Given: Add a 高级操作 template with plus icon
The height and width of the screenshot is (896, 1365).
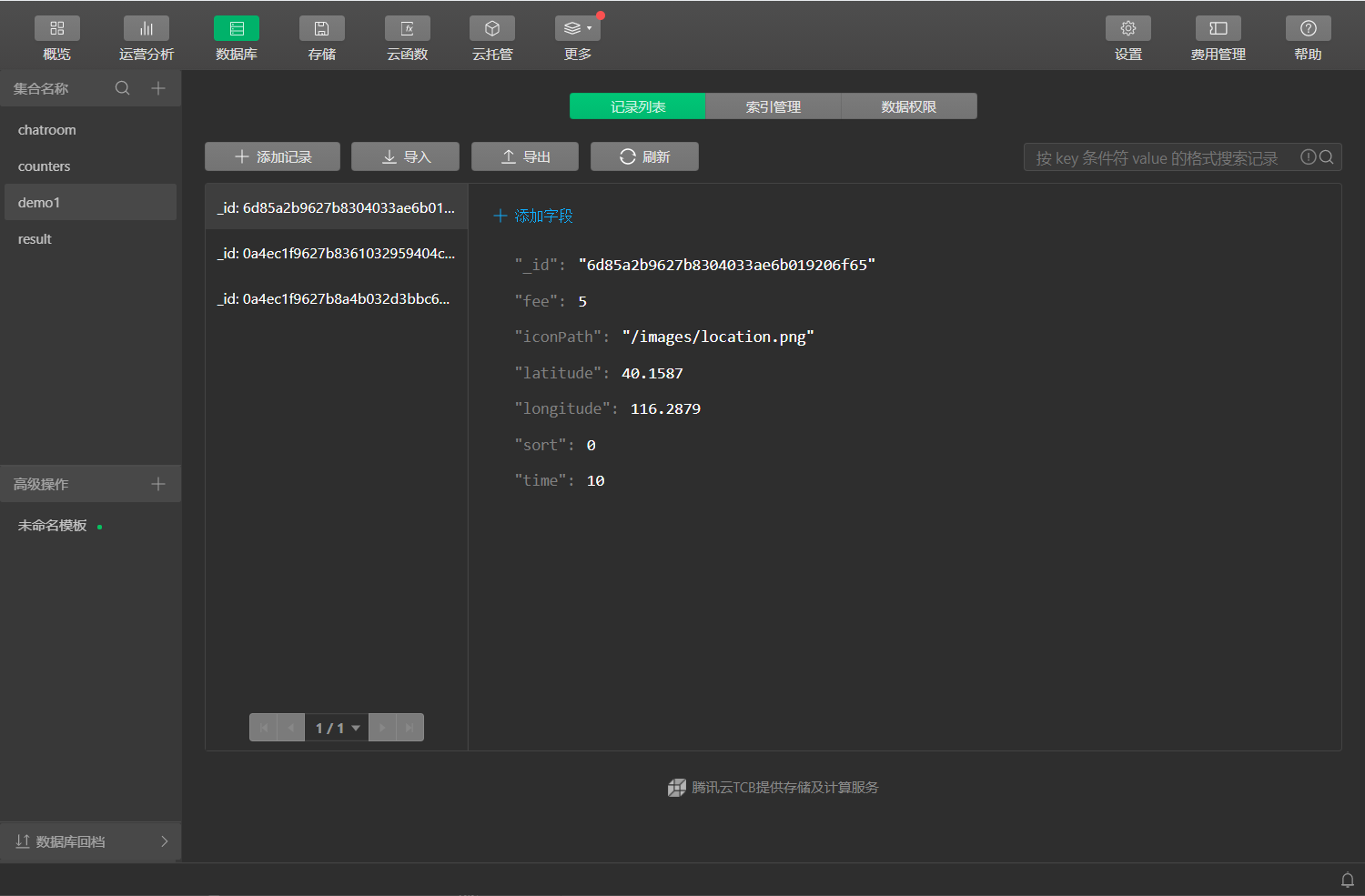Looking at the screenshot, I should point(158,484).
